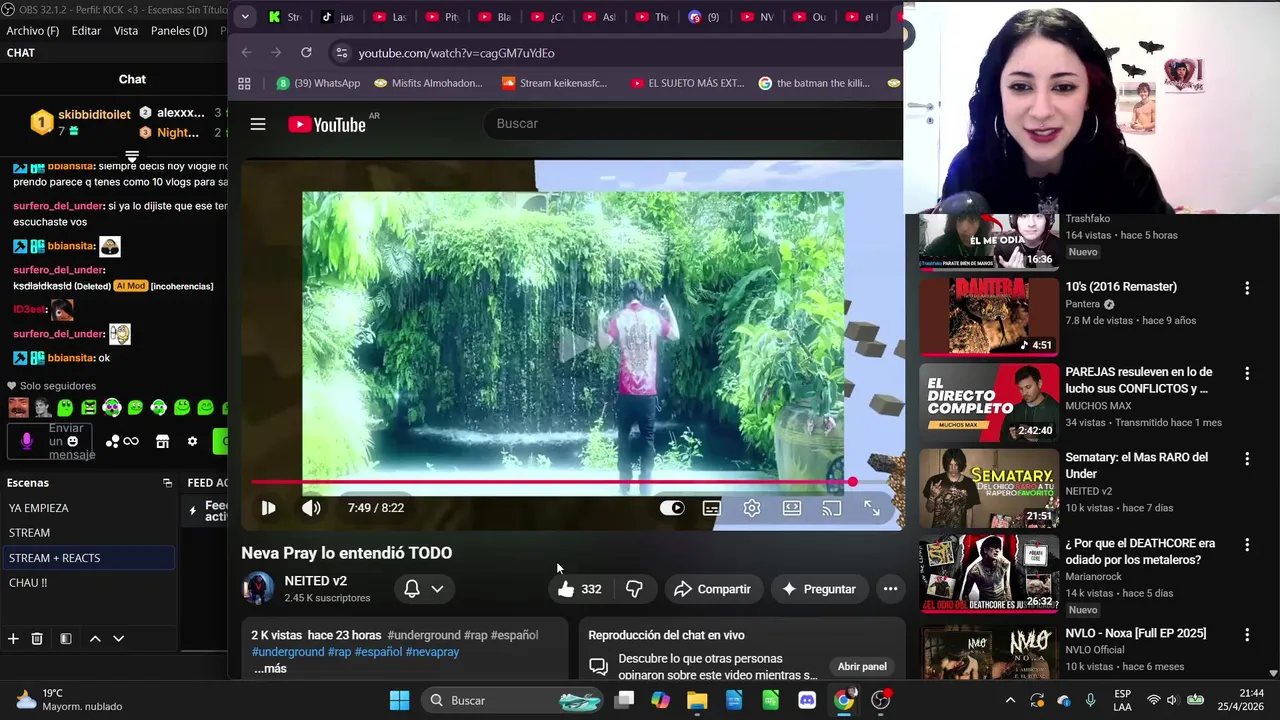Open the chat settings gear icon
This screenshot has height=720, width=1280.
point(192,441)
